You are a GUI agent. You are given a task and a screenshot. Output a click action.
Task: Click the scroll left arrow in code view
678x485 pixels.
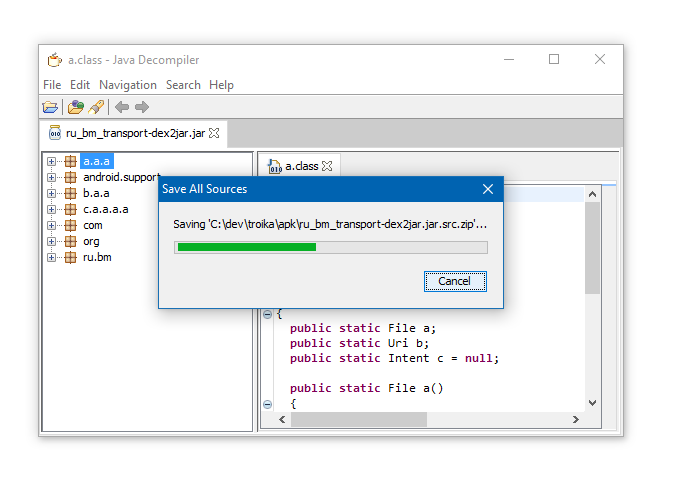tap(282, 419)
